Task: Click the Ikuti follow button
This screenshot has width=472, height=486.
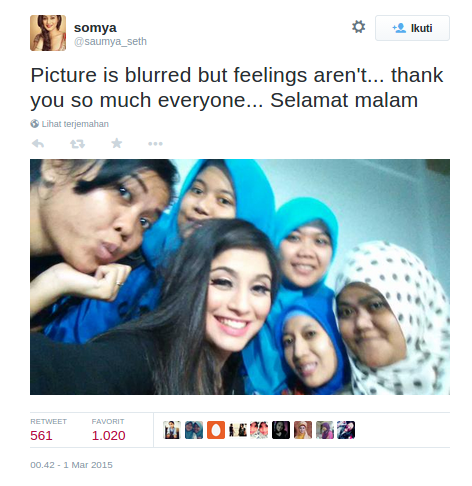Action: [412, 28]
